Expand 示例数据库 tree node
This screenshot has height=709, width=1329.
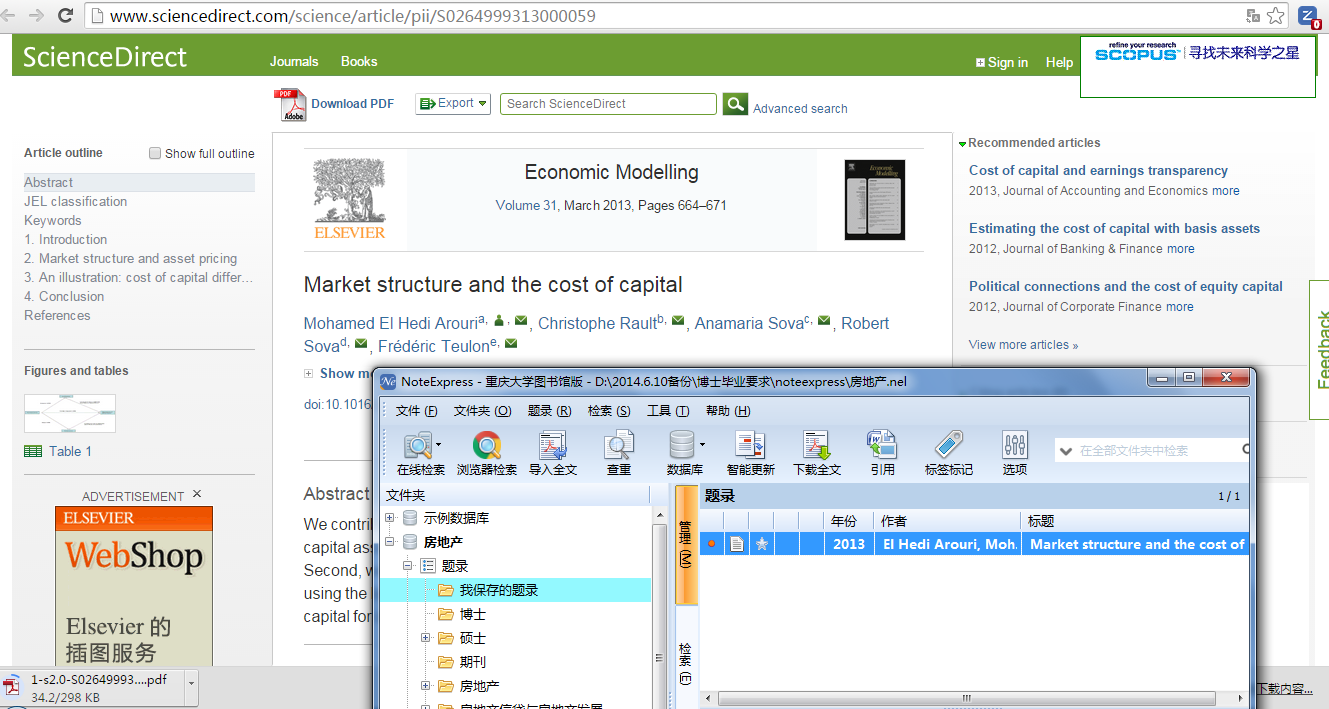click(x=390, y=518)
